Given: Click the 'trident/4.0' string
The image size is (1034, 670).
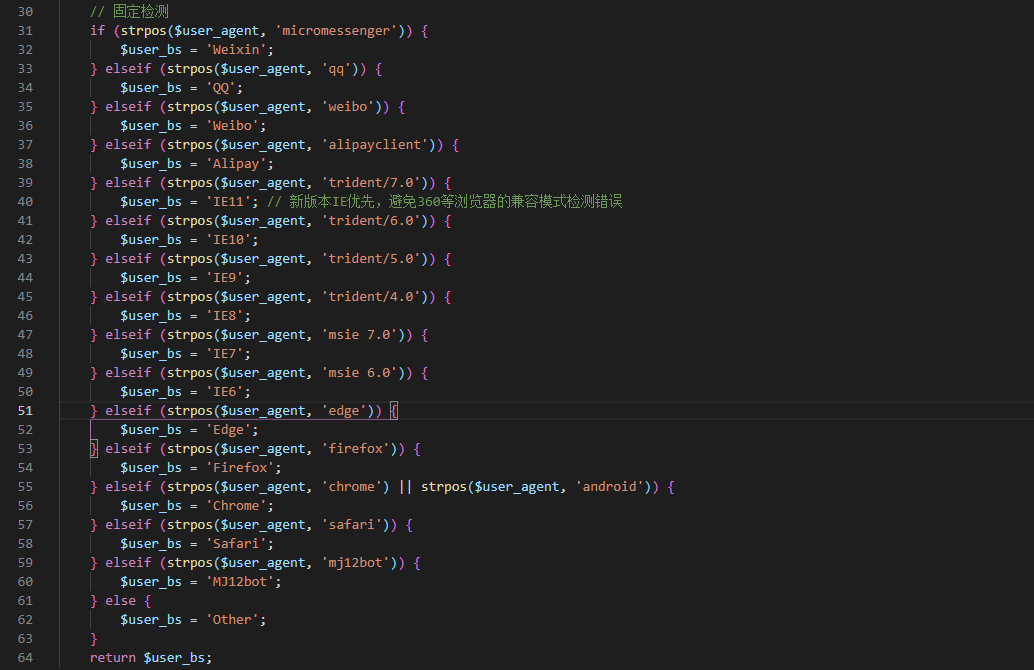Looking at the screenshot, I should [x=371, y=297].
